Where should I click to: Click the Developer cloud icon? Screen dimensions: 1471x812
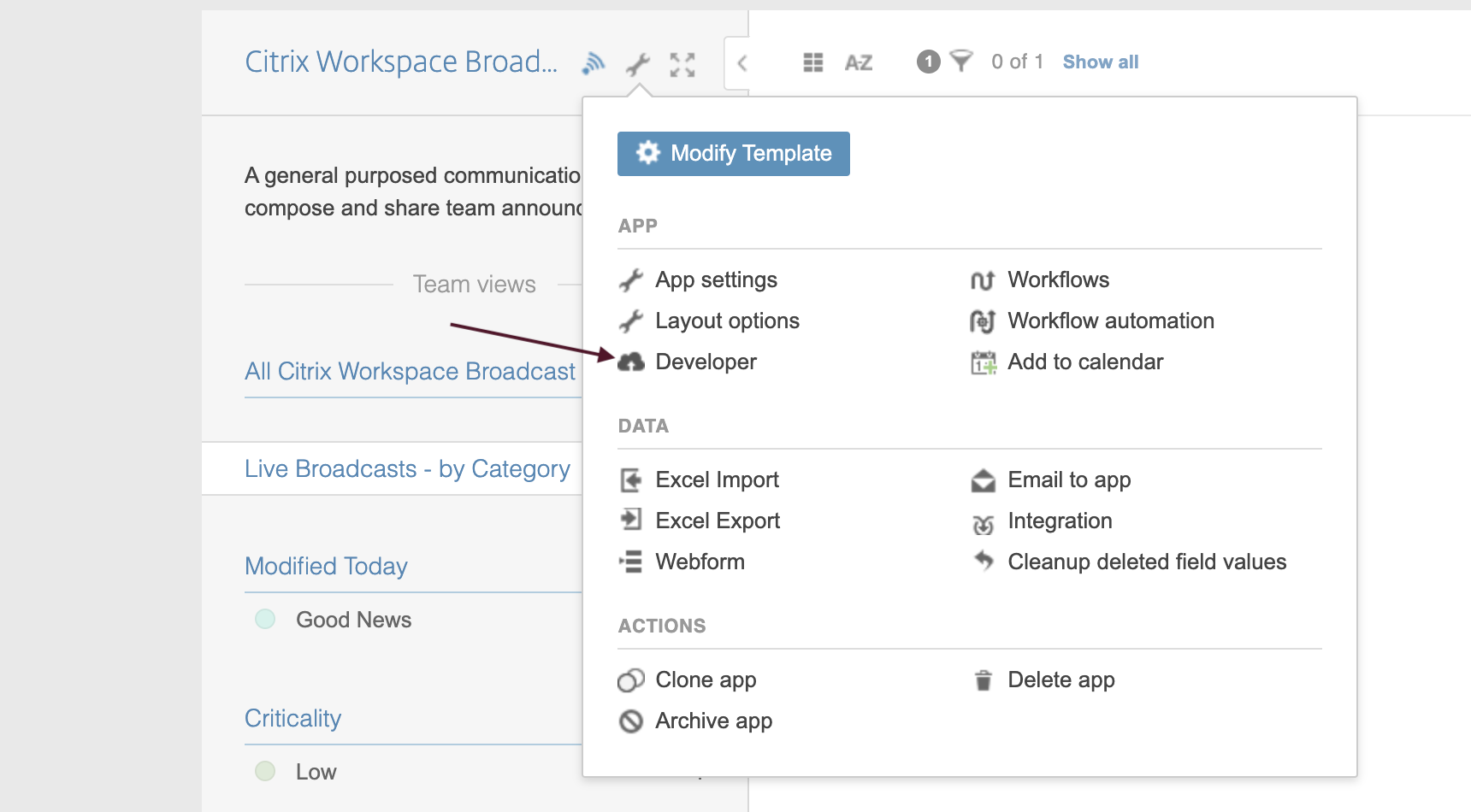click(631, 362)
